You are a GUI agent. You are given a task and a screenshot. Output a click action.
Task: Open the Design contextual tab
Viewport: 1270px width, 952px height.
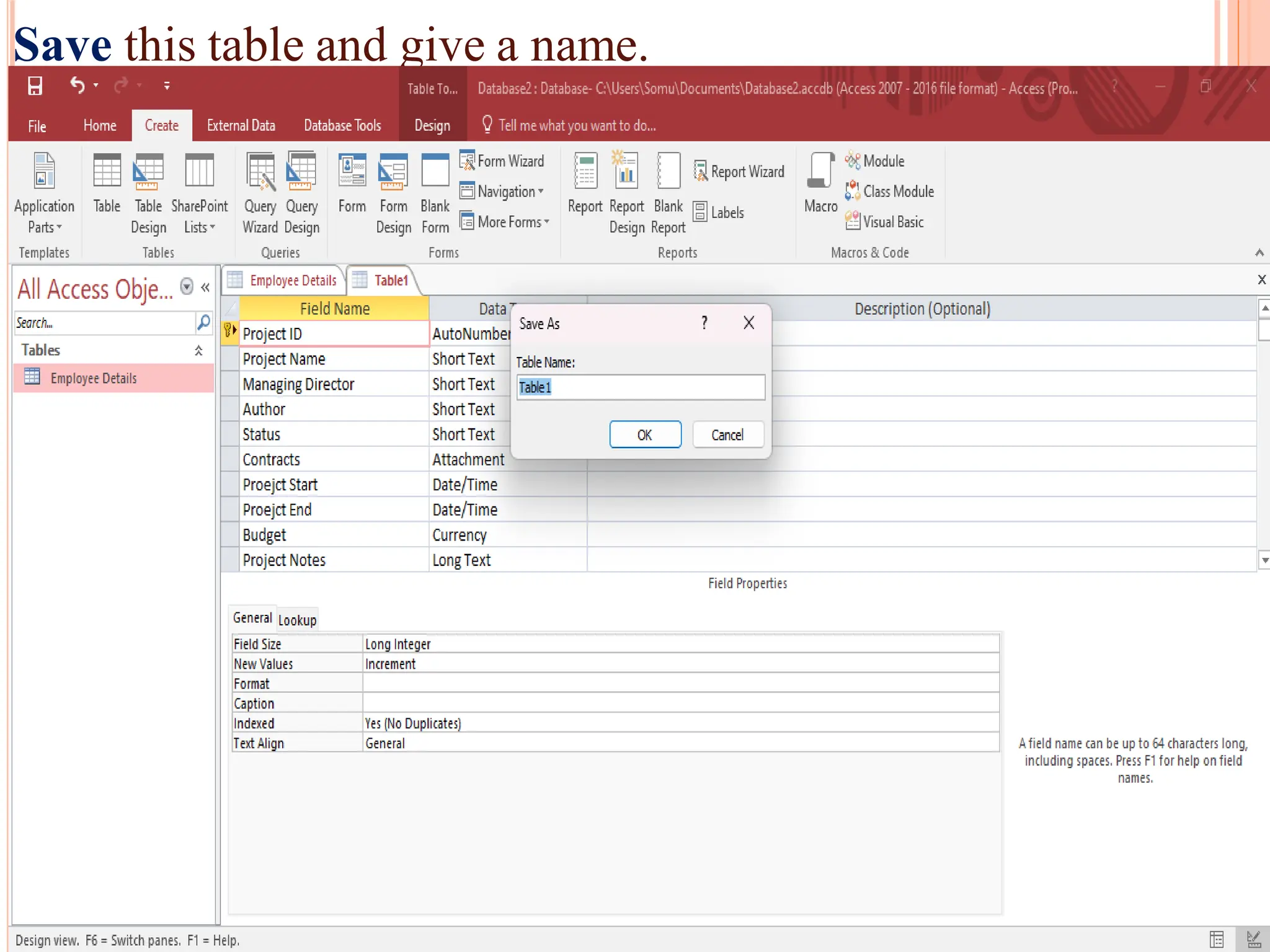point(432,125)
